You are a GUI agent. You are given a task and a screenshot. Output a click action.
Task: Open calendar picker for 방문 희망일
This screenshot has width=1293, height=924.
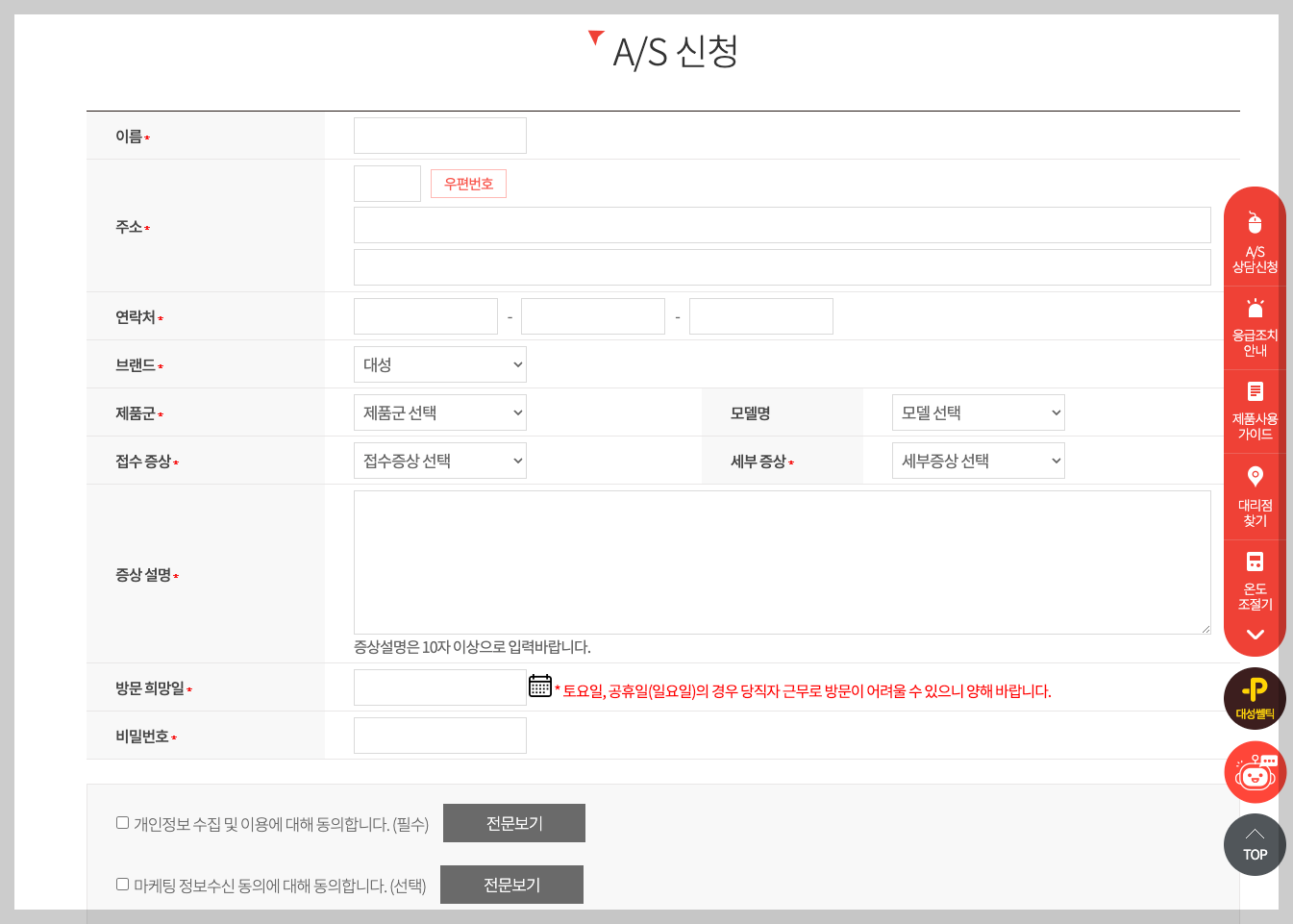pyautogui.click(x=540, y=686)
